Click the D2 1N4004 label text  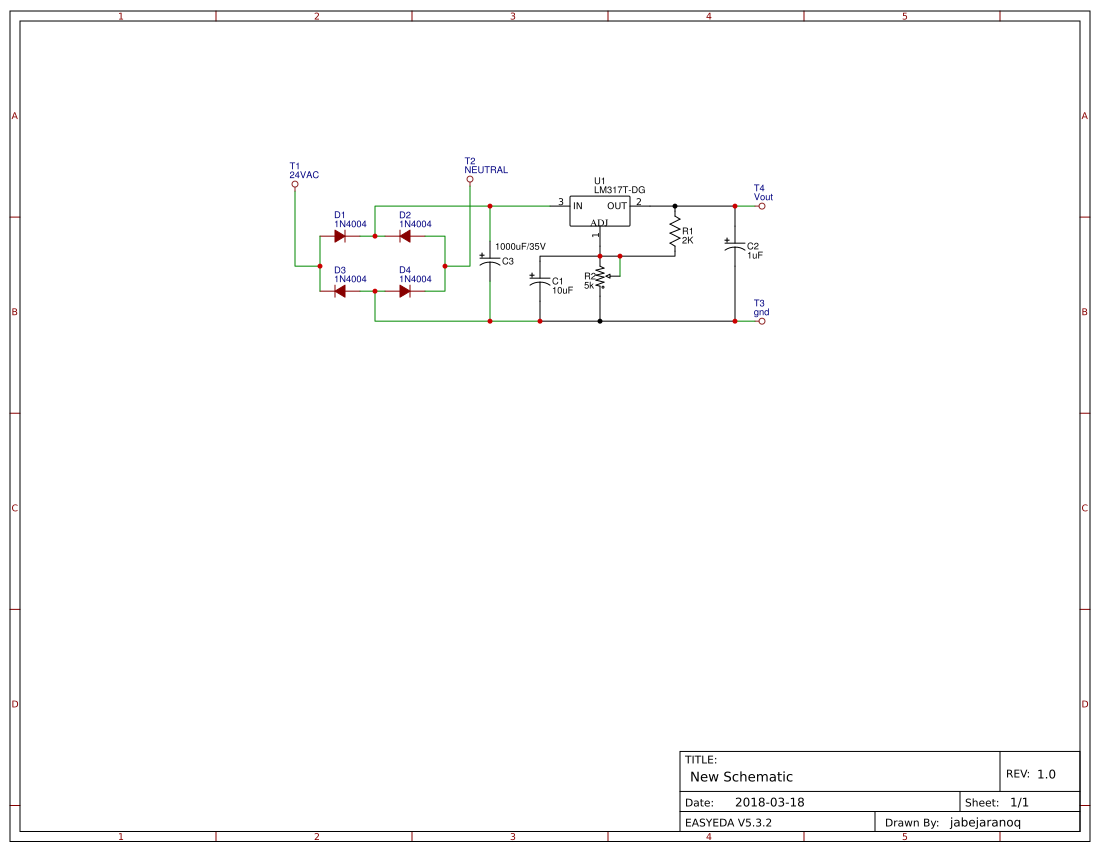click(x=412, y=220)
